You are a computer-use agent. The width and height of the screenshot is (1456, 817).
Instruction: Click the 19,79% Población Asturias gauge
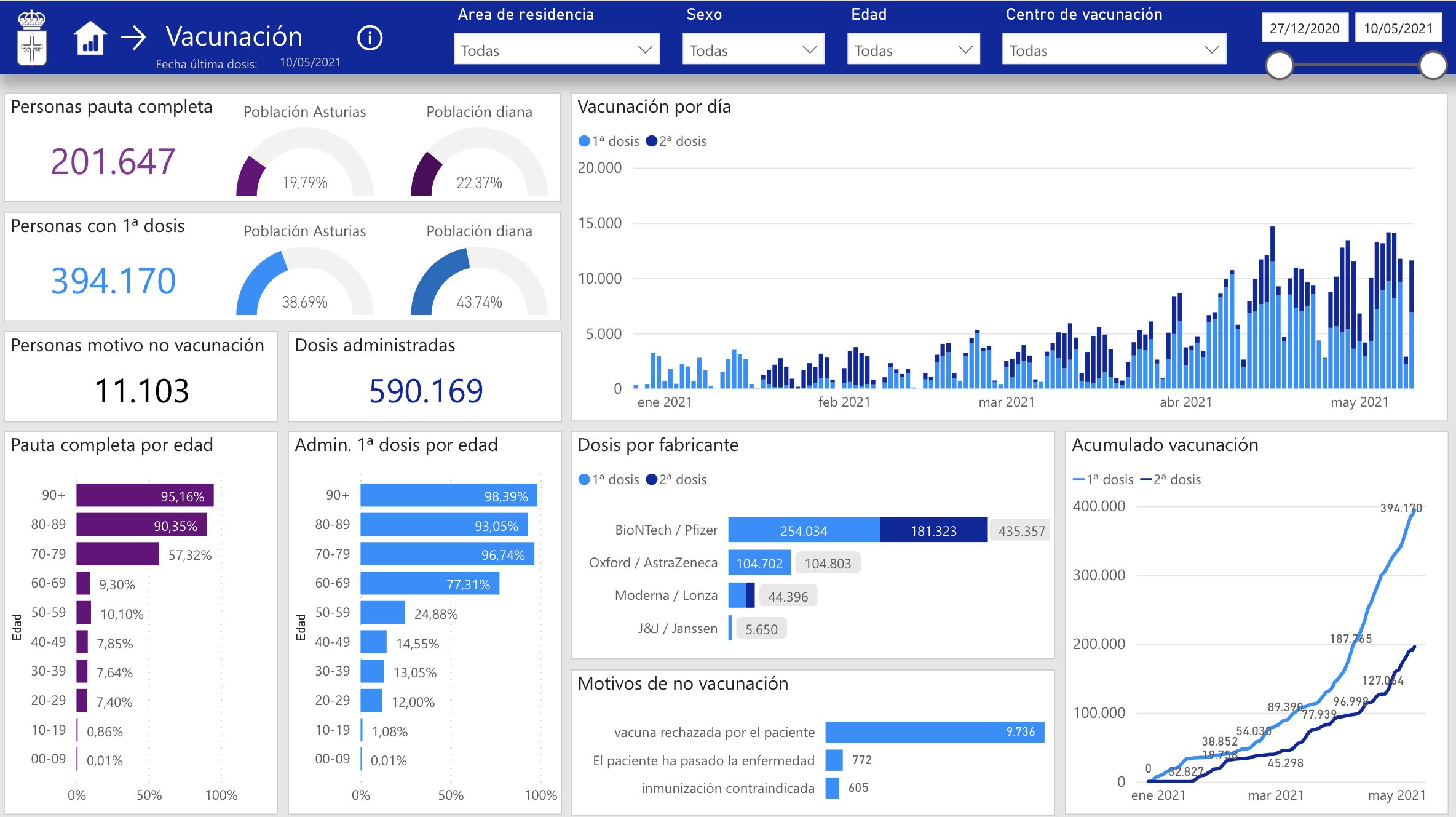304,162
